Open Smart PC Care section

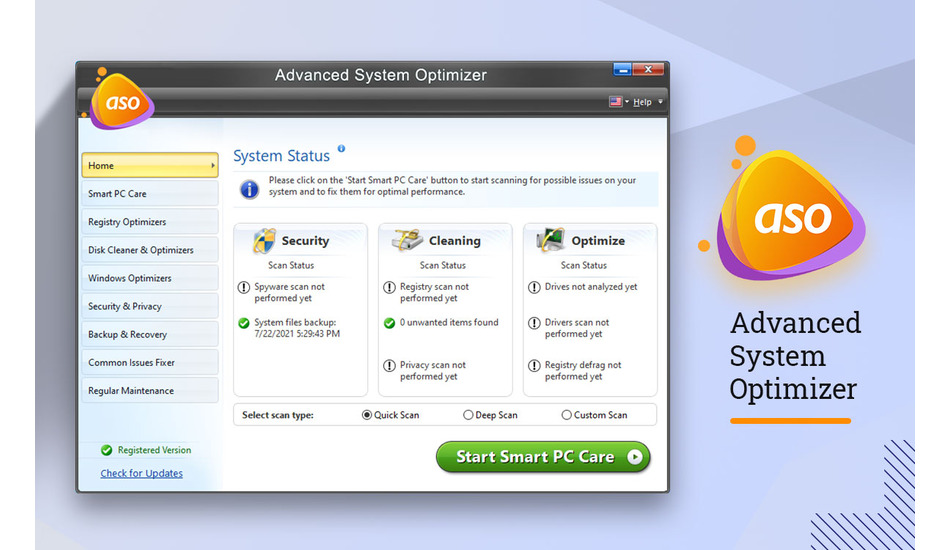click(x=150, y=194)
